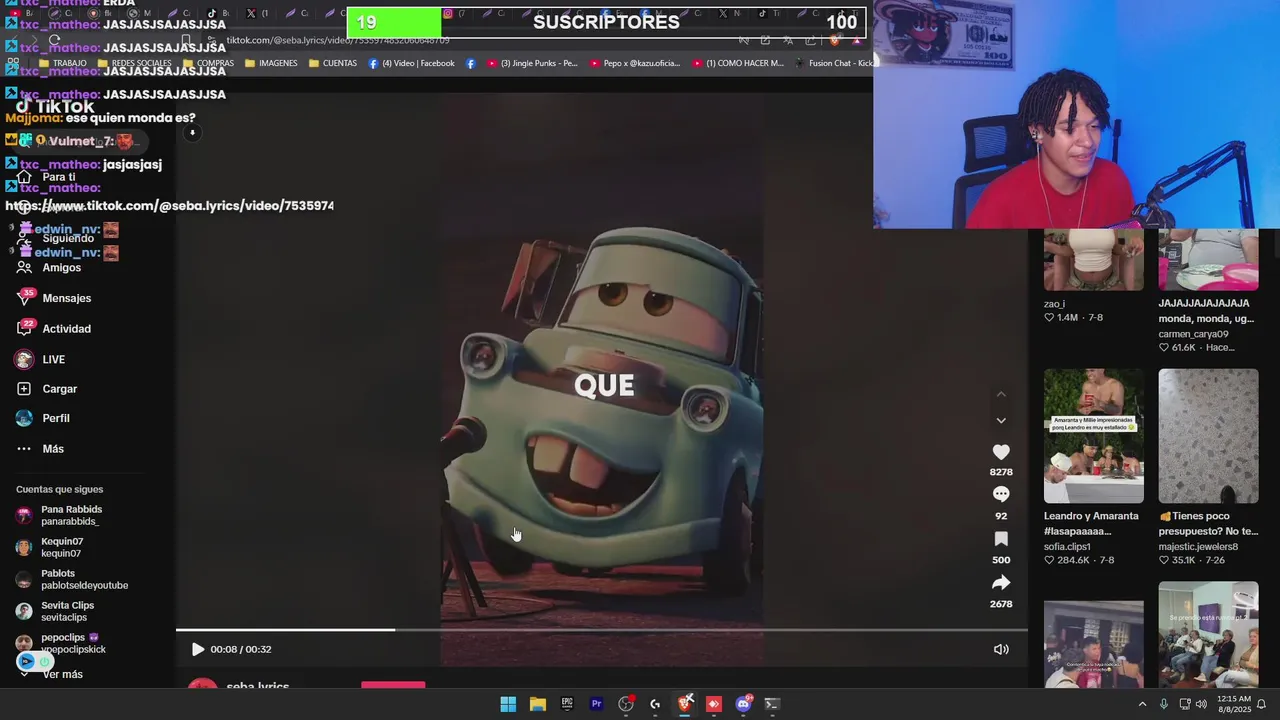Click the browser address bar URL
The image size is (1280, 720).
click(x=338, y=41)
